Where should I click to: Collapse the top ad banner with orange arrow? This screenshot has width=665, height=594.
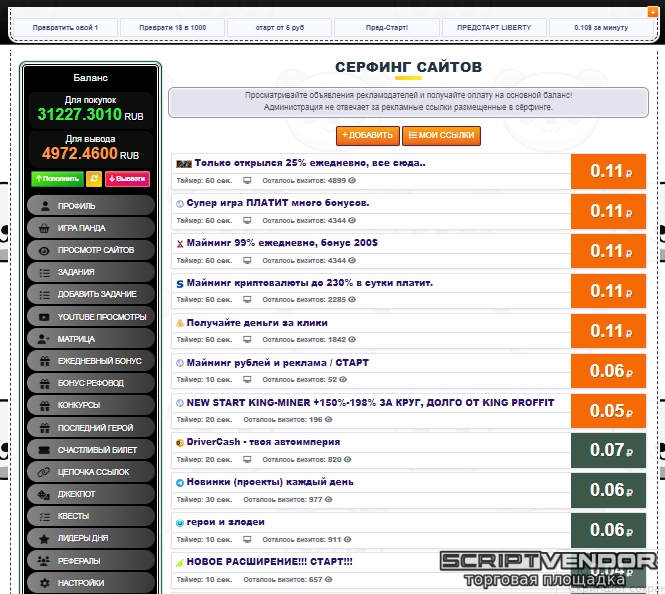[x=652, y=11]
